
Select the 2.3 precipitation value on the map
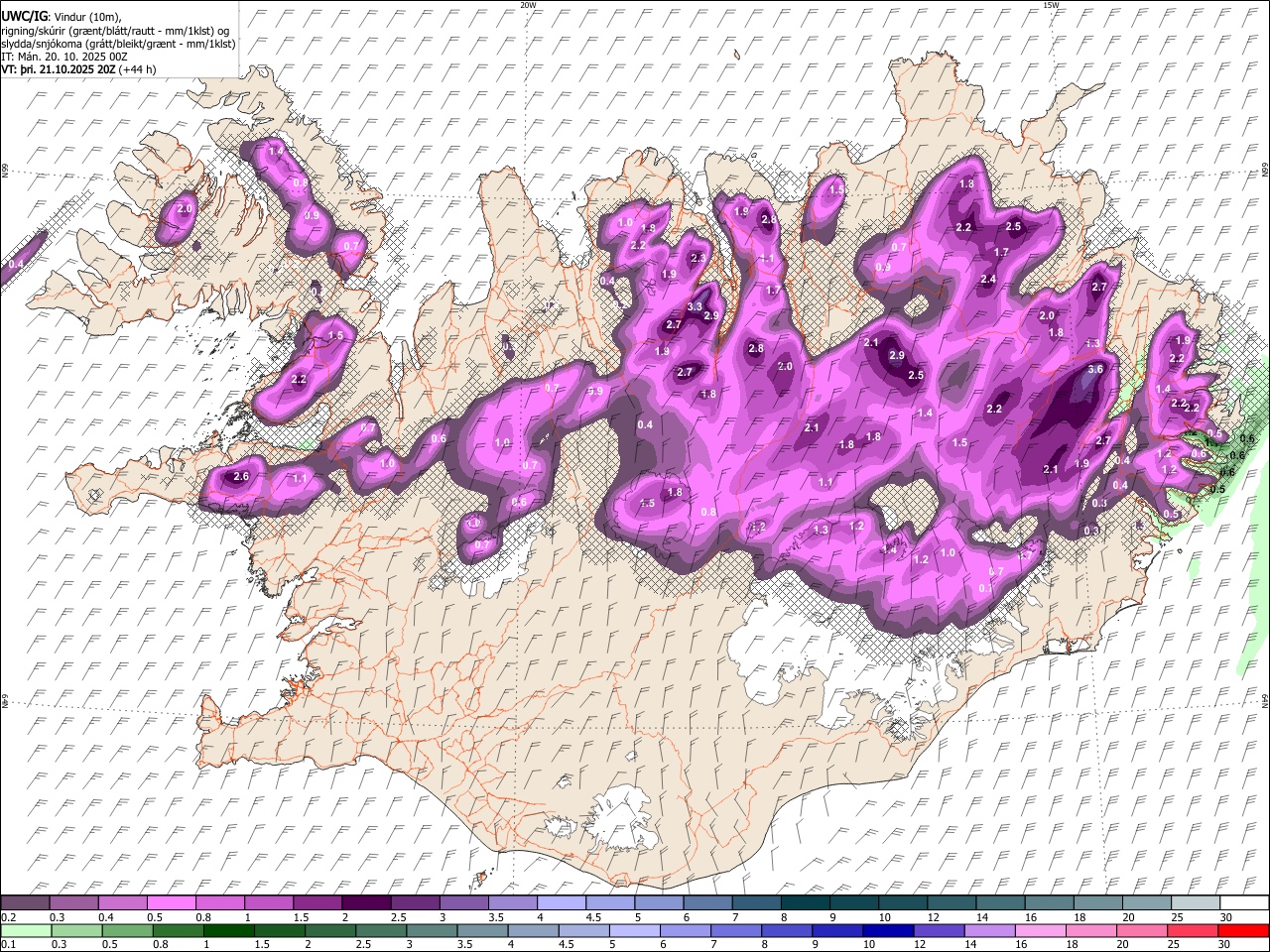[698, 258]
